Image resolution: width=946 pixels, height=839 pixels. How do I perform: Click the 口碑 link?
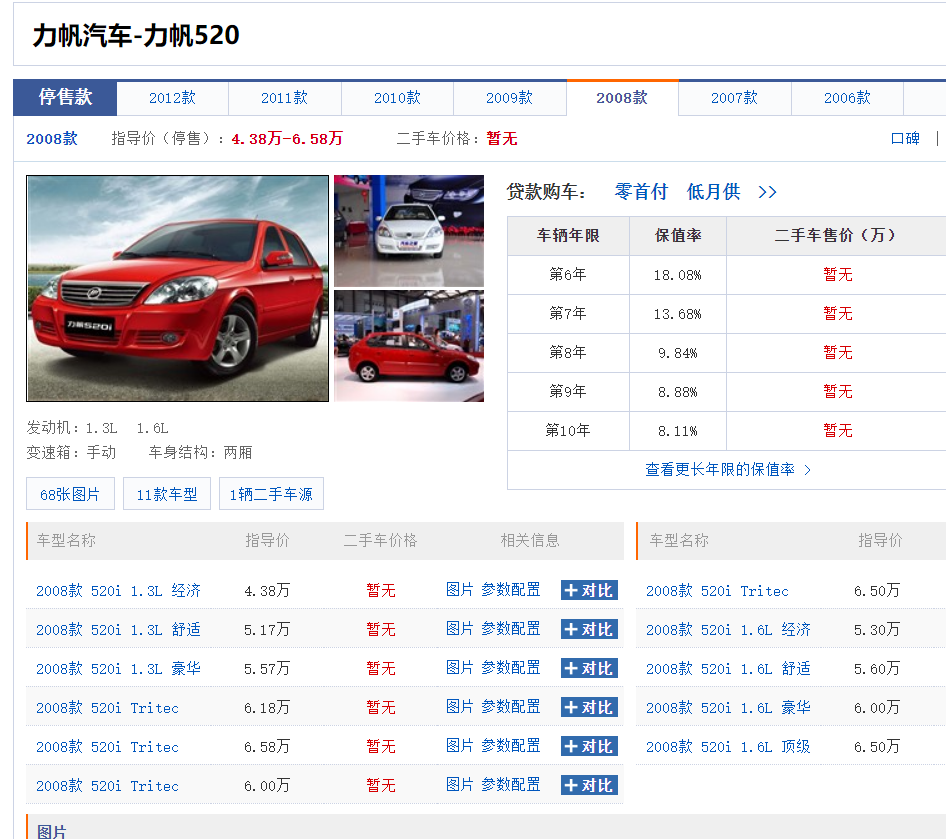tap(905, 138)
